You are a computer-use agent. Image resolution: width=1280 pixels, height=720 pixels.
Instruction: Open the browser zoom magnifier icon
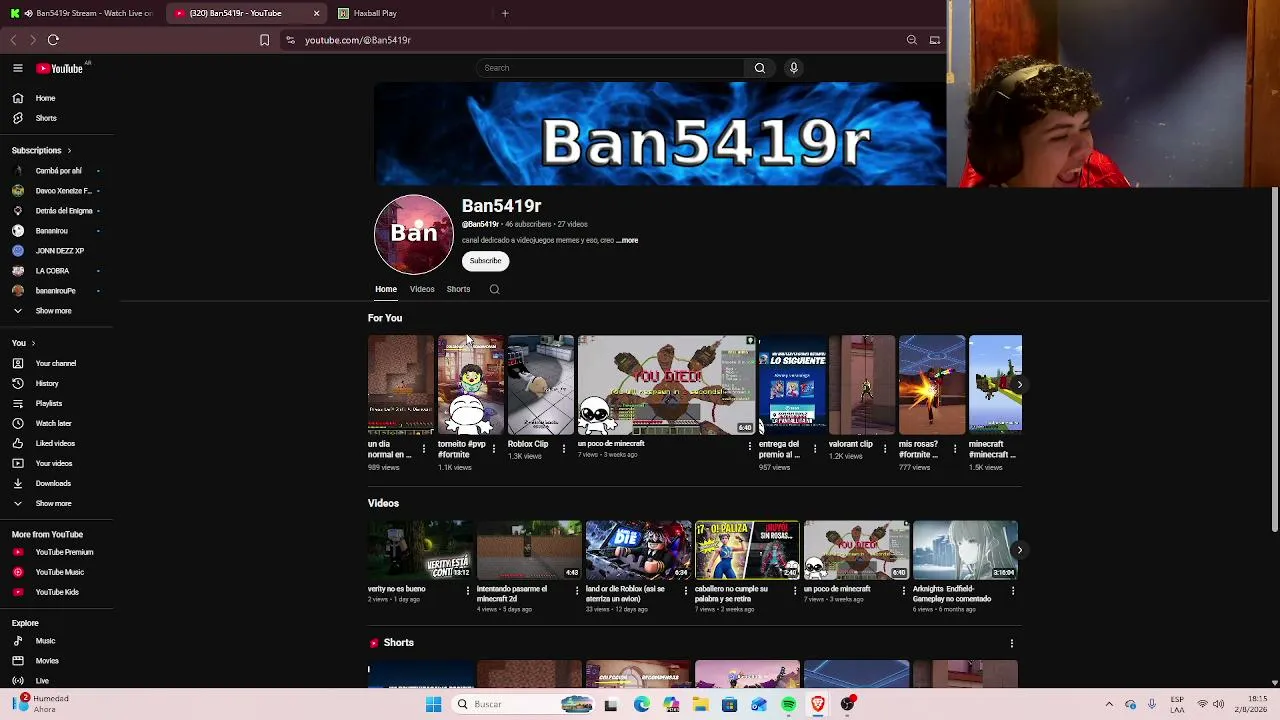coord(912,40)
